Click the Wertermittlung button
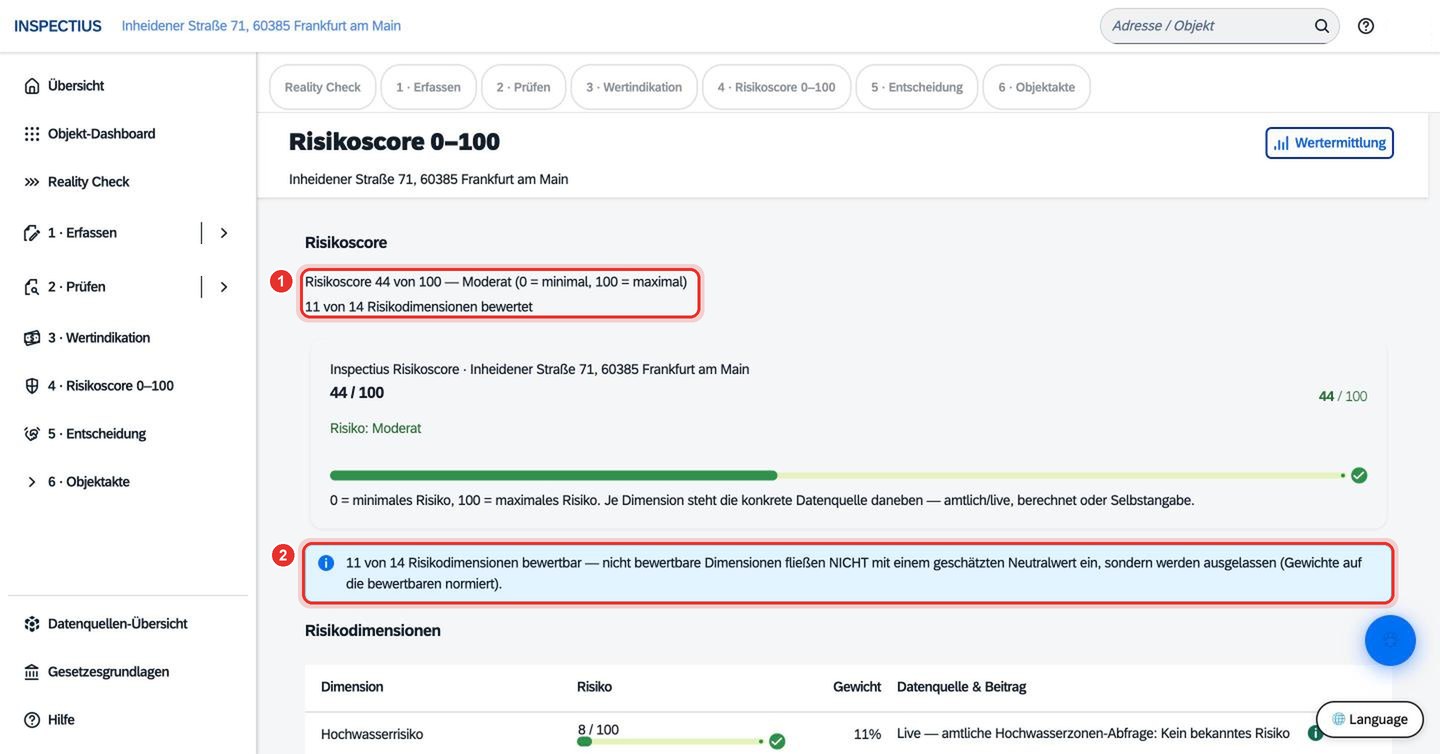This screenshot has width=1440, height=754. tap(1329, 143)
